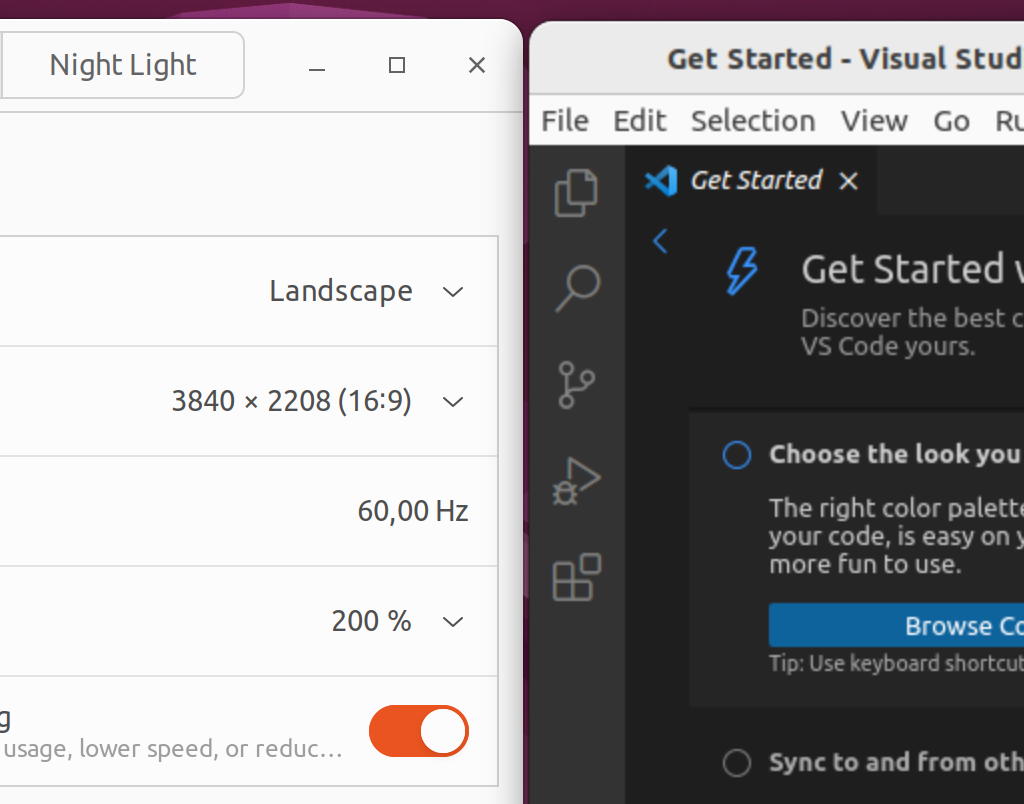Open the Explorer icon in the activity bar
The image size is (1024, 804).
pyautogui.click(x=577, y=192)
